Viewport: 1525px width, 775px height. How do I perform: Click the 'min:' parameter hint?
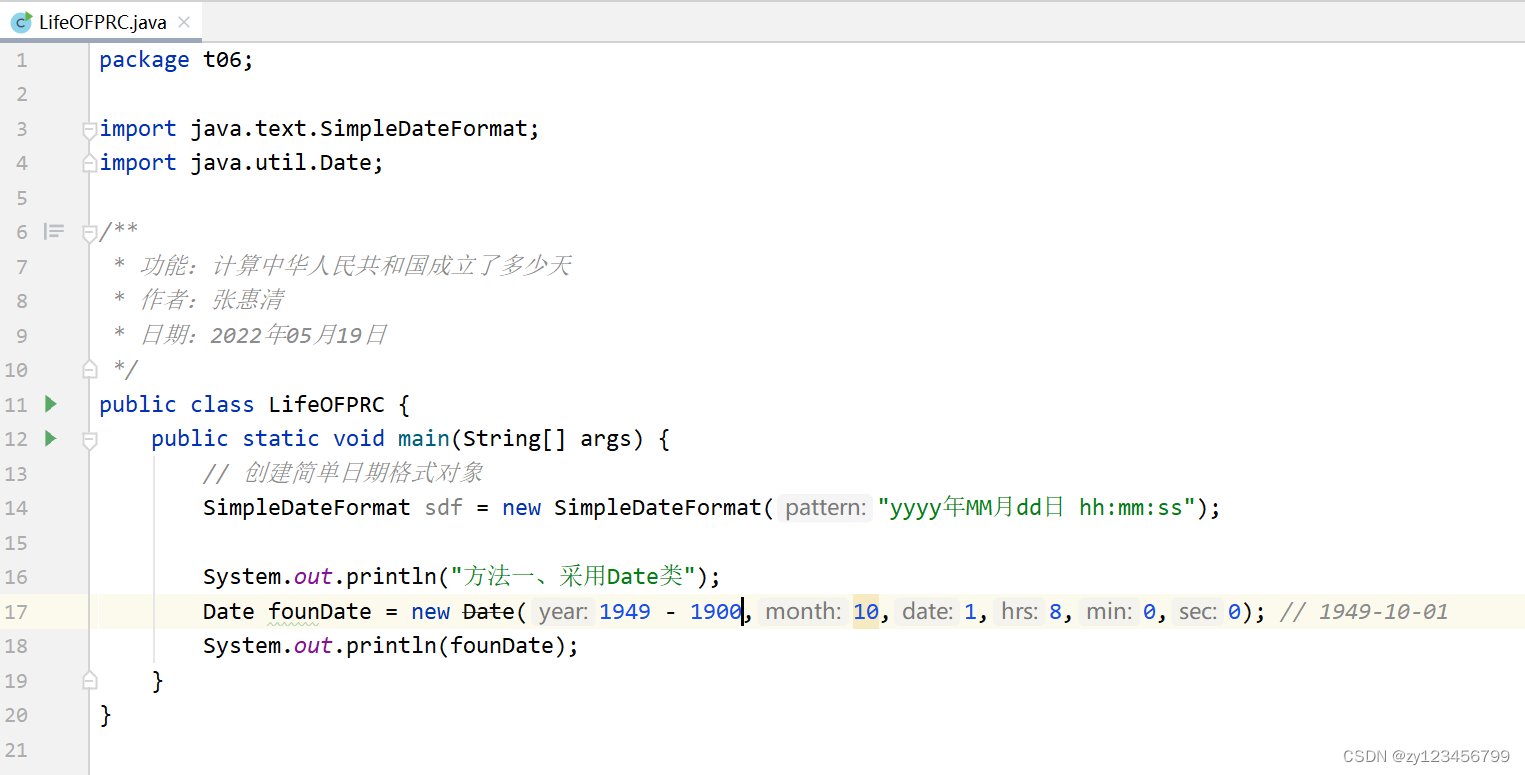point(1109,611)
